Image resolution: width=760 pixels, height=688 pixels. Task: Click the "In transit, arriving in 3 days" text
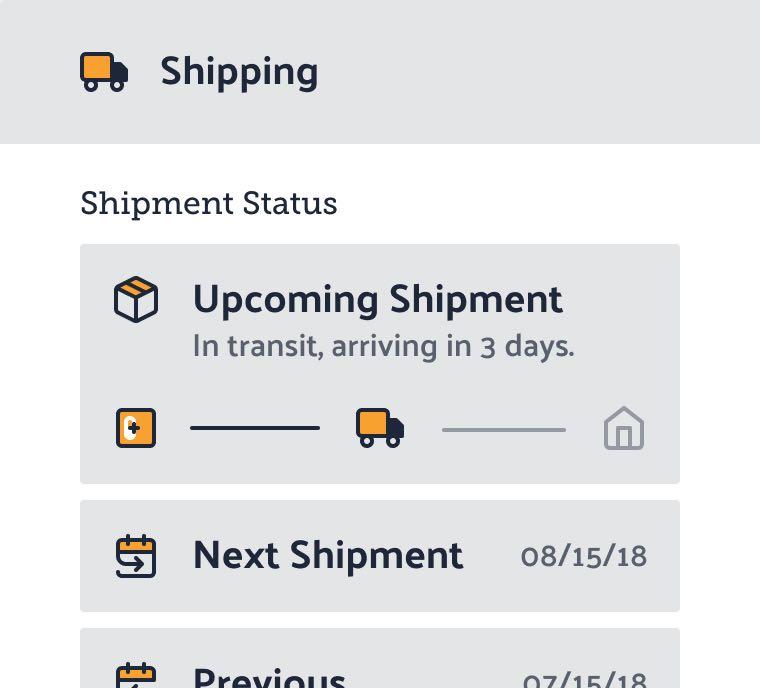(383, 347)
